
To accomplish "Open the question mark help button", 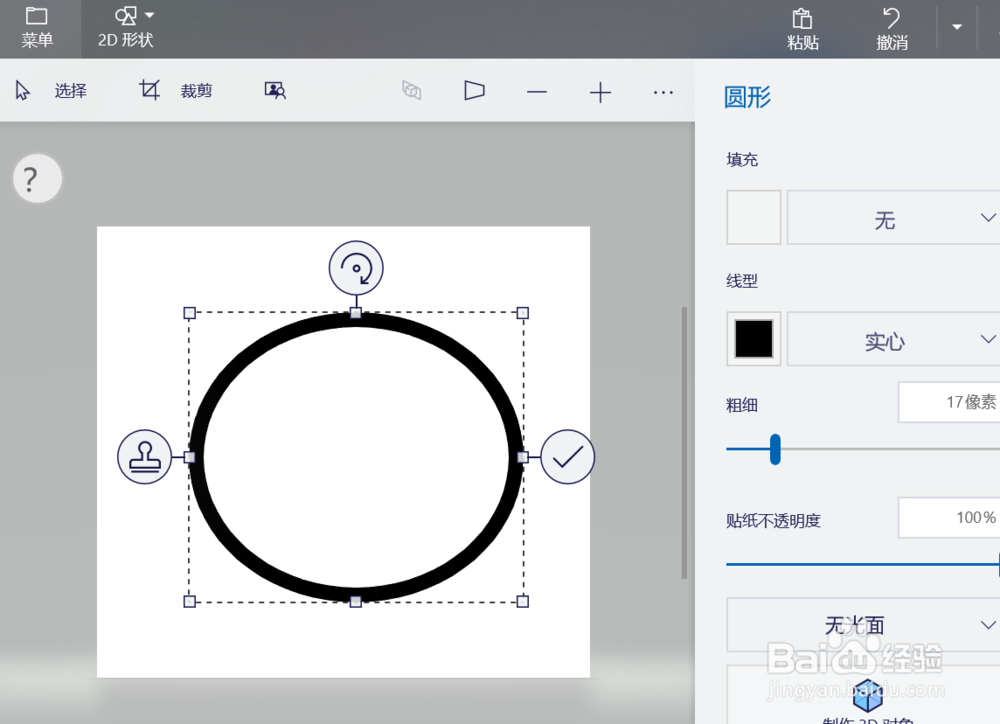I will (37, 179).
